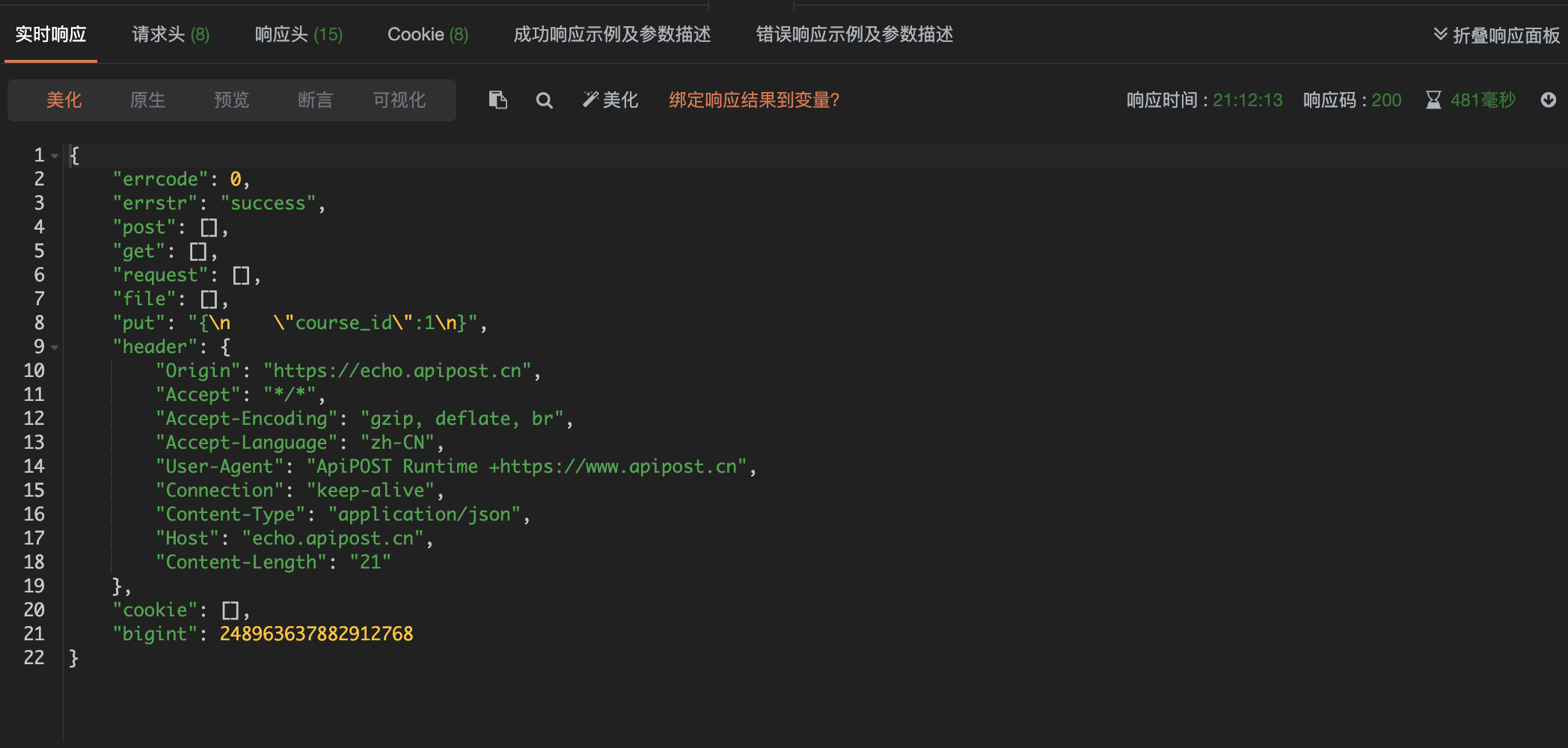1568x748 pixels.
Task: Click the course_id text in put value
Action: (x=343, y=323)
